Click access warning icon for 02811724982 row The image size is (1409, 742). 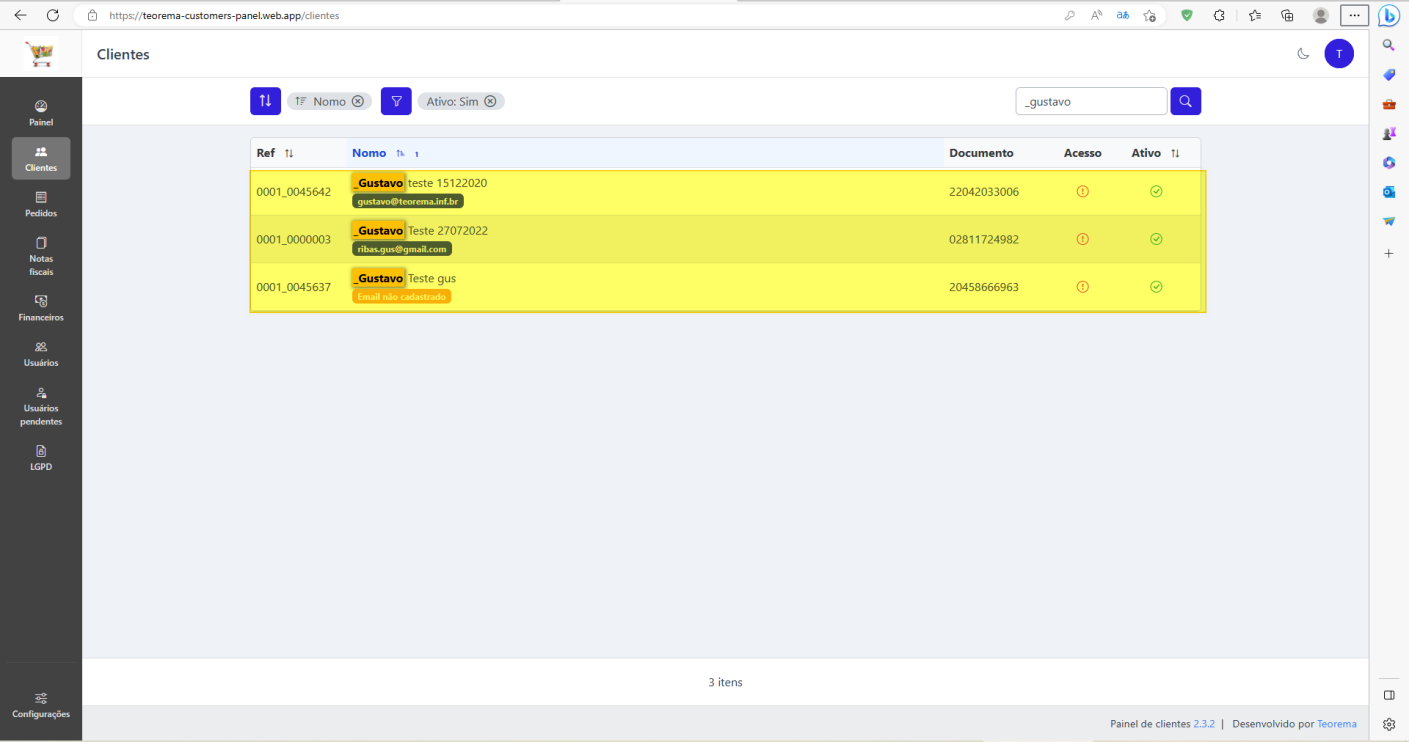click(x=1082, y=240)
